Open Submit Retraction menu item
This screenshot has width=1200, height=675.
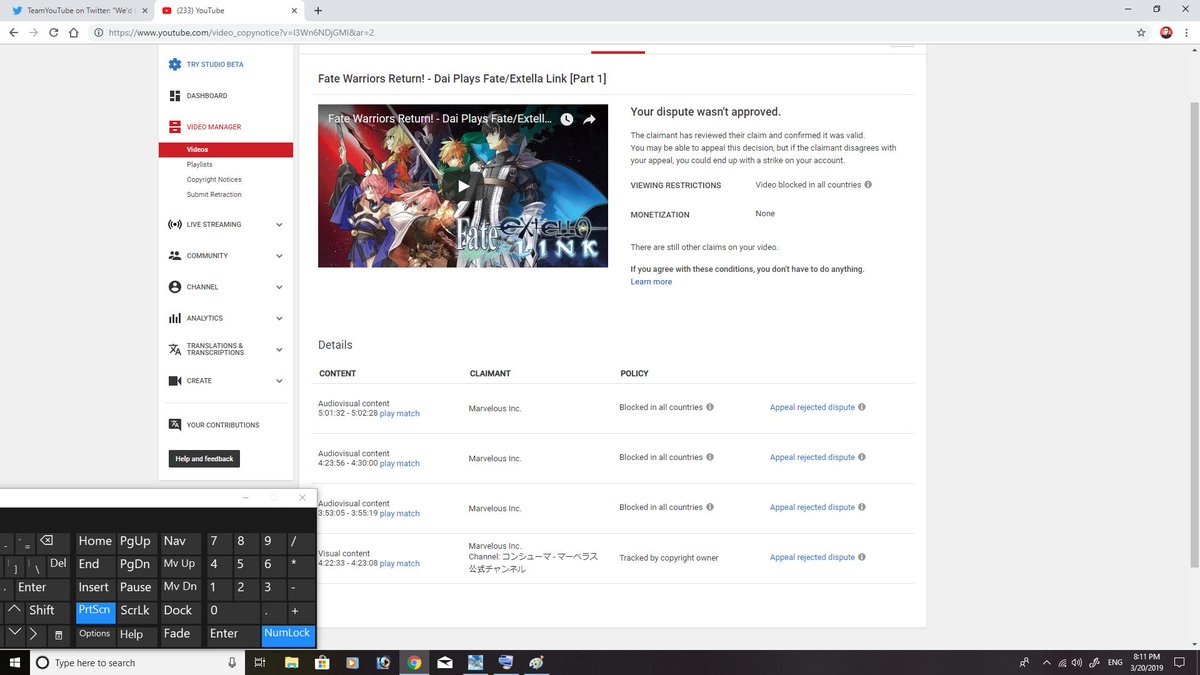(214, 195)
